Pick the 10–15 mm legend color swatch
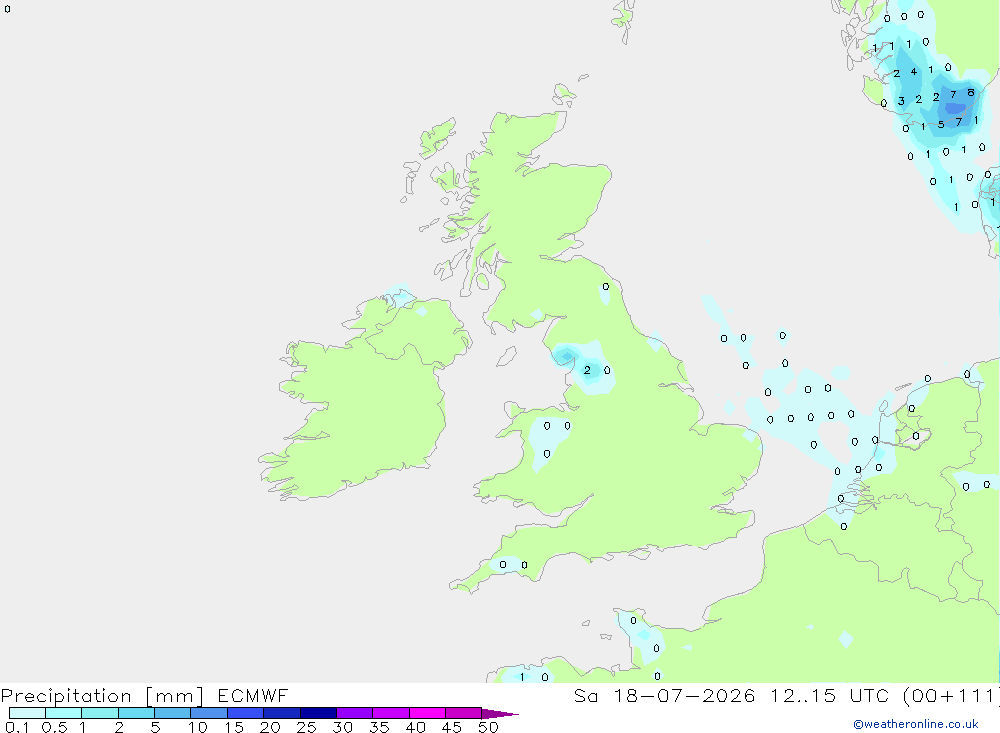The image size is (1000, 733). click(209, 713)
